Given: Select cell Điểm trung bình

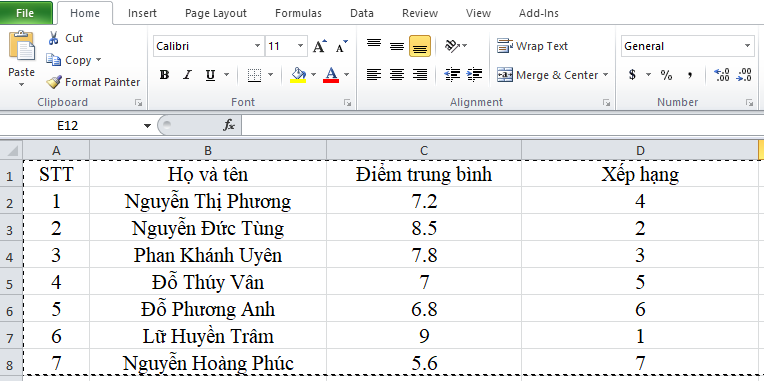Looking at the screenshot, I should click(423, 174).
